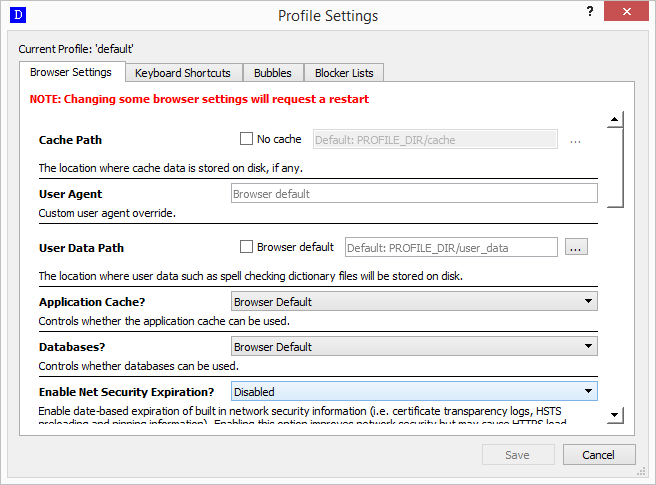The image size is (656, 485).
Task: Open the Enable Net Security Expiration dropdown
Action: click(414, 392)
